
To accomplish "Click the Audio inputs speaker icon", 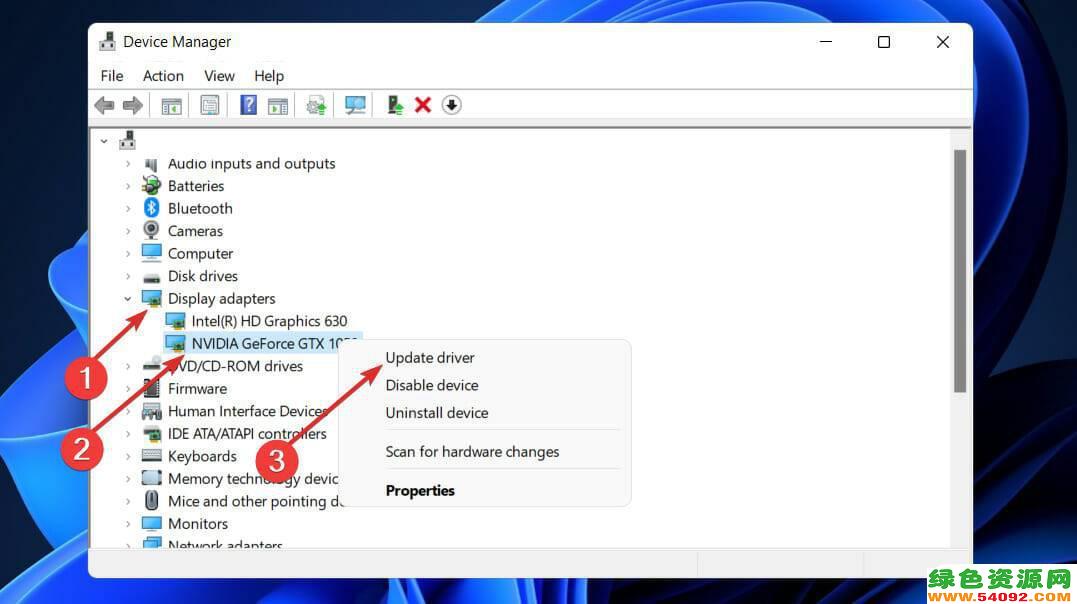I will coord(151,164).
